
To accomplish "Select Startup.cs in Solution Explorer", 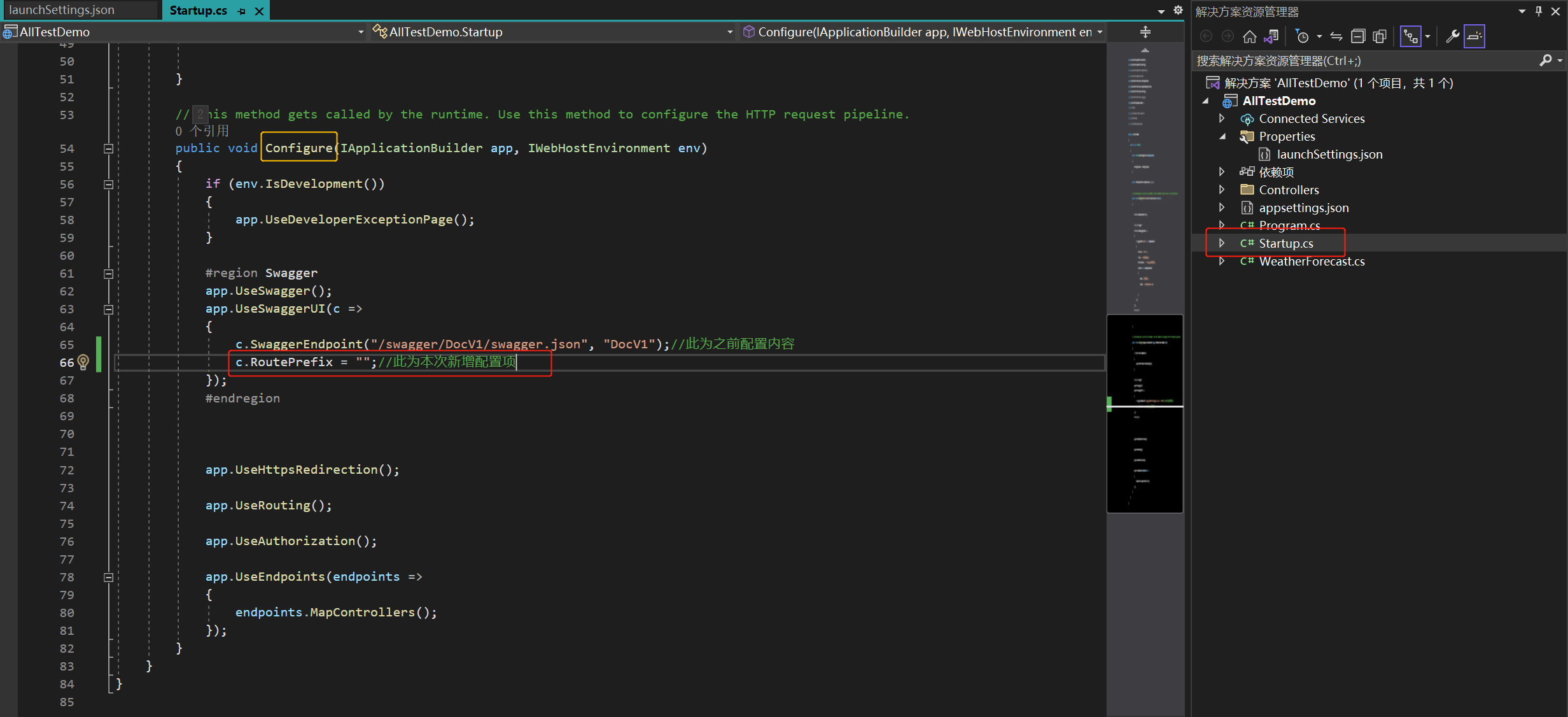I will coord(1285,243).
